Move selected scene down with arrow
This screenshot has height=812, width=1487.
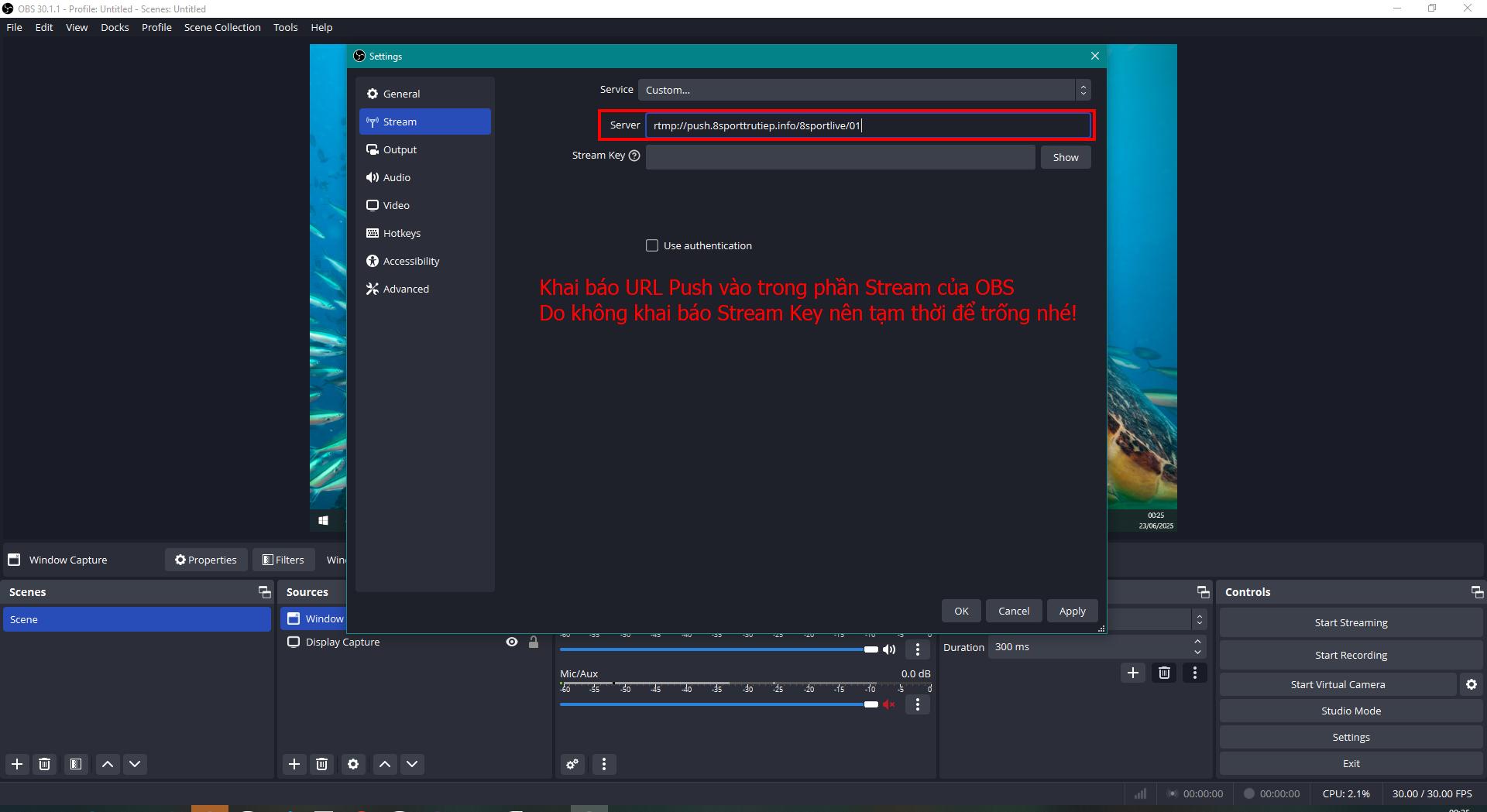pos(135,764)
